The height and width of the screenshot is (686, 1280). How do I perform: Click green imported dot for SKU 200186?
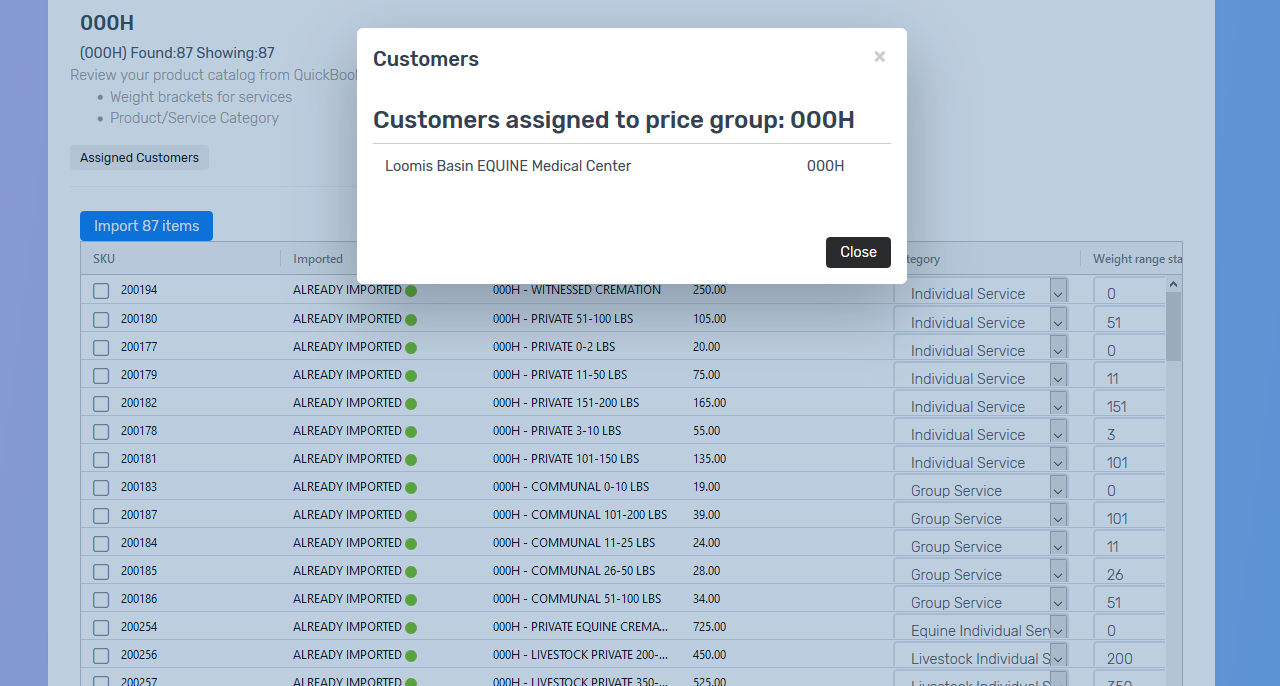(x=411, y=600)
